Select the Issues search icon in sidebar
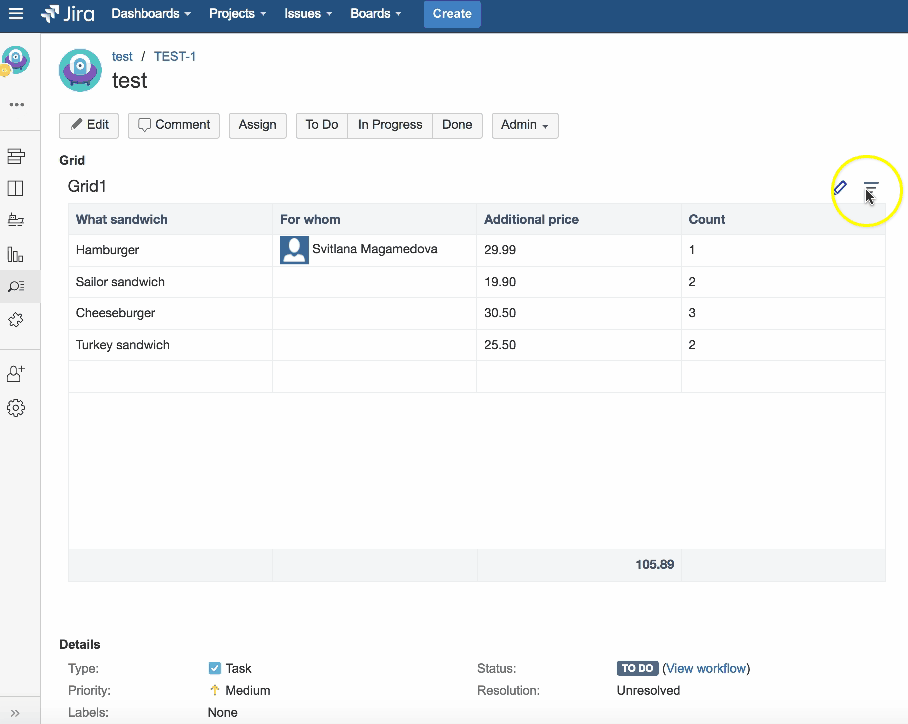This screenshot has height=724, width=908. tap(15, 286)
